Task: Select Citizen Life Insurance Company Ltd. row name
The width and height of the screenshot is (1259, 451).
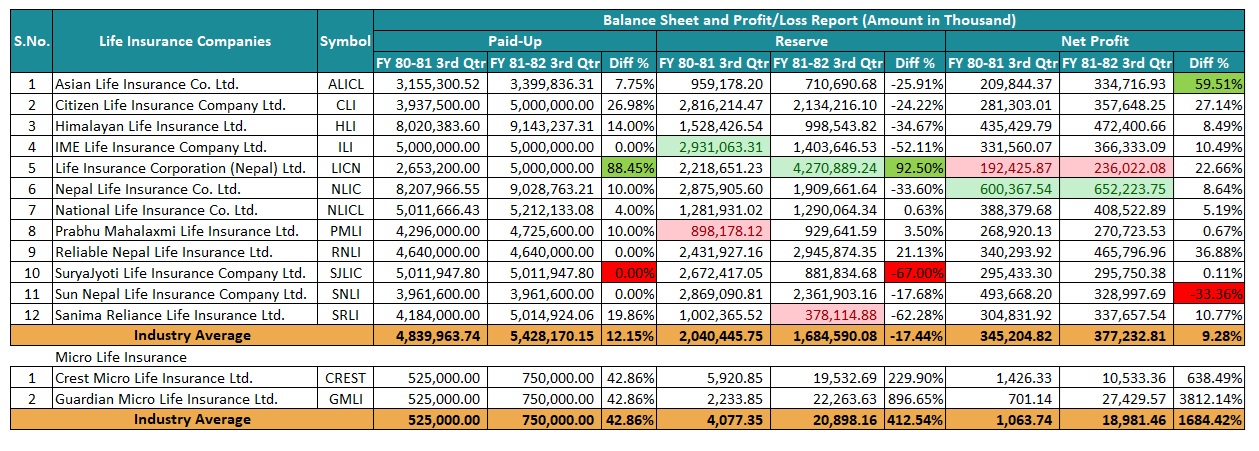Action: 184,104
